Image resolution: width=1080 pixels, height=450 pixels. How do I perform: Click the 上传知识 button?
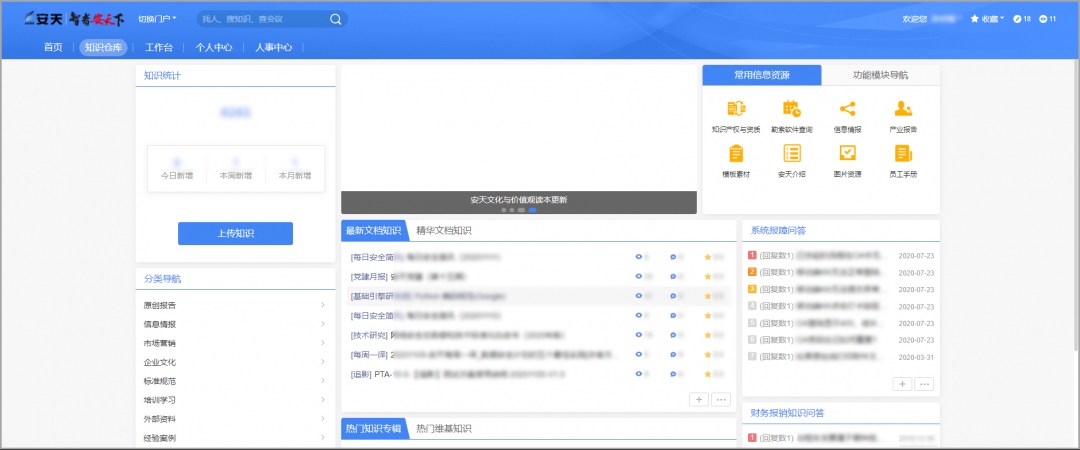(235, 233)
